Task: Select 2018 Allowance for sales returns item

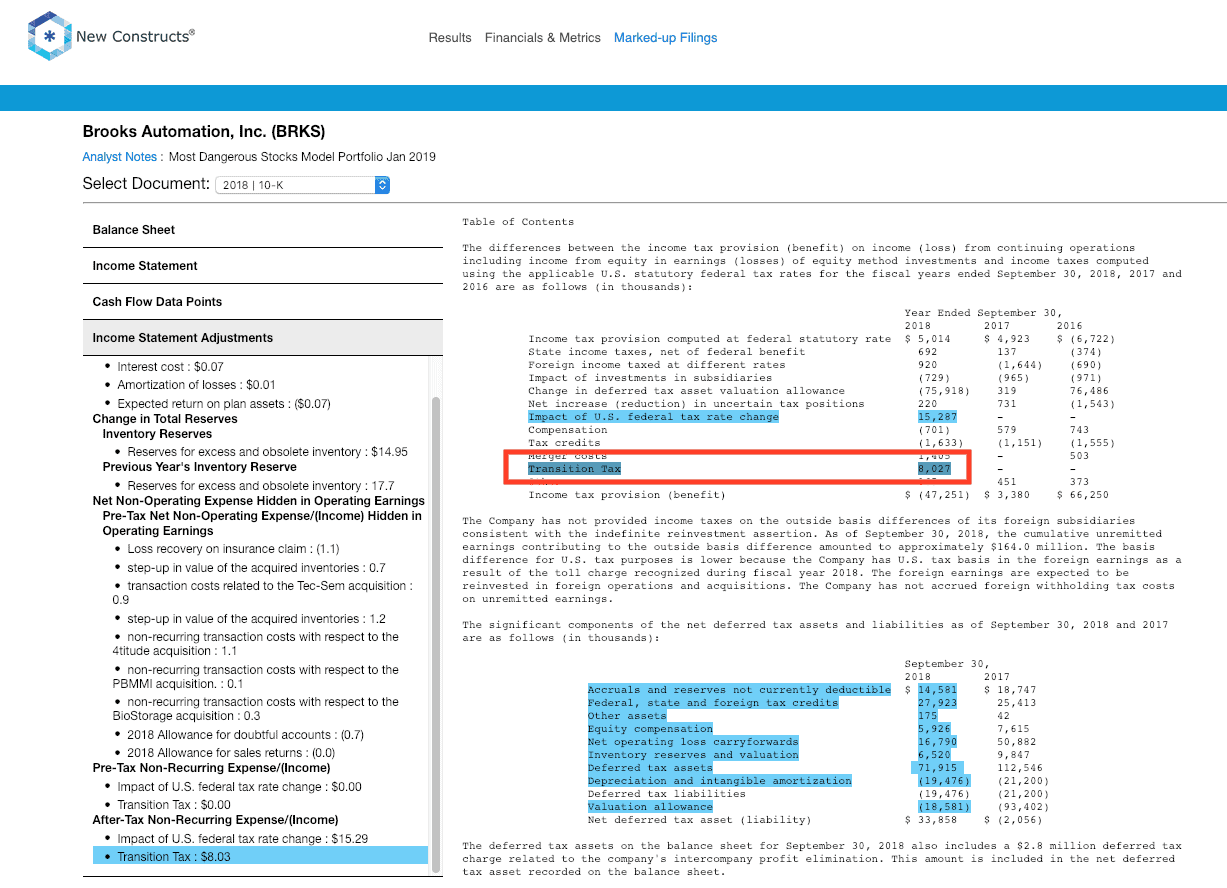Action: tap(231, 753)
